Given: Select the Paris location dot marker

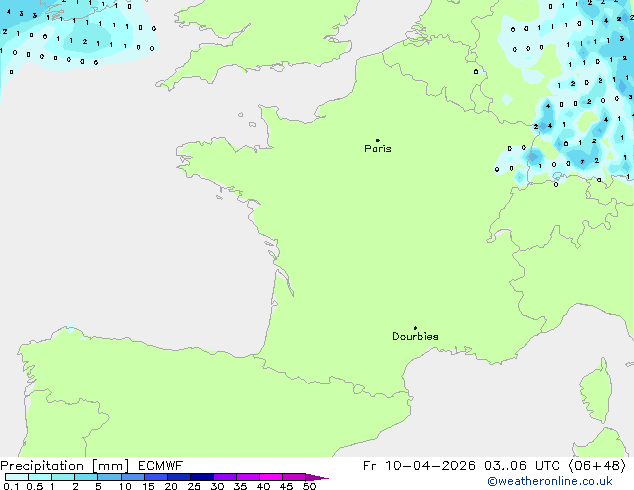Looking at the screenshot, I should pos(378,140).
